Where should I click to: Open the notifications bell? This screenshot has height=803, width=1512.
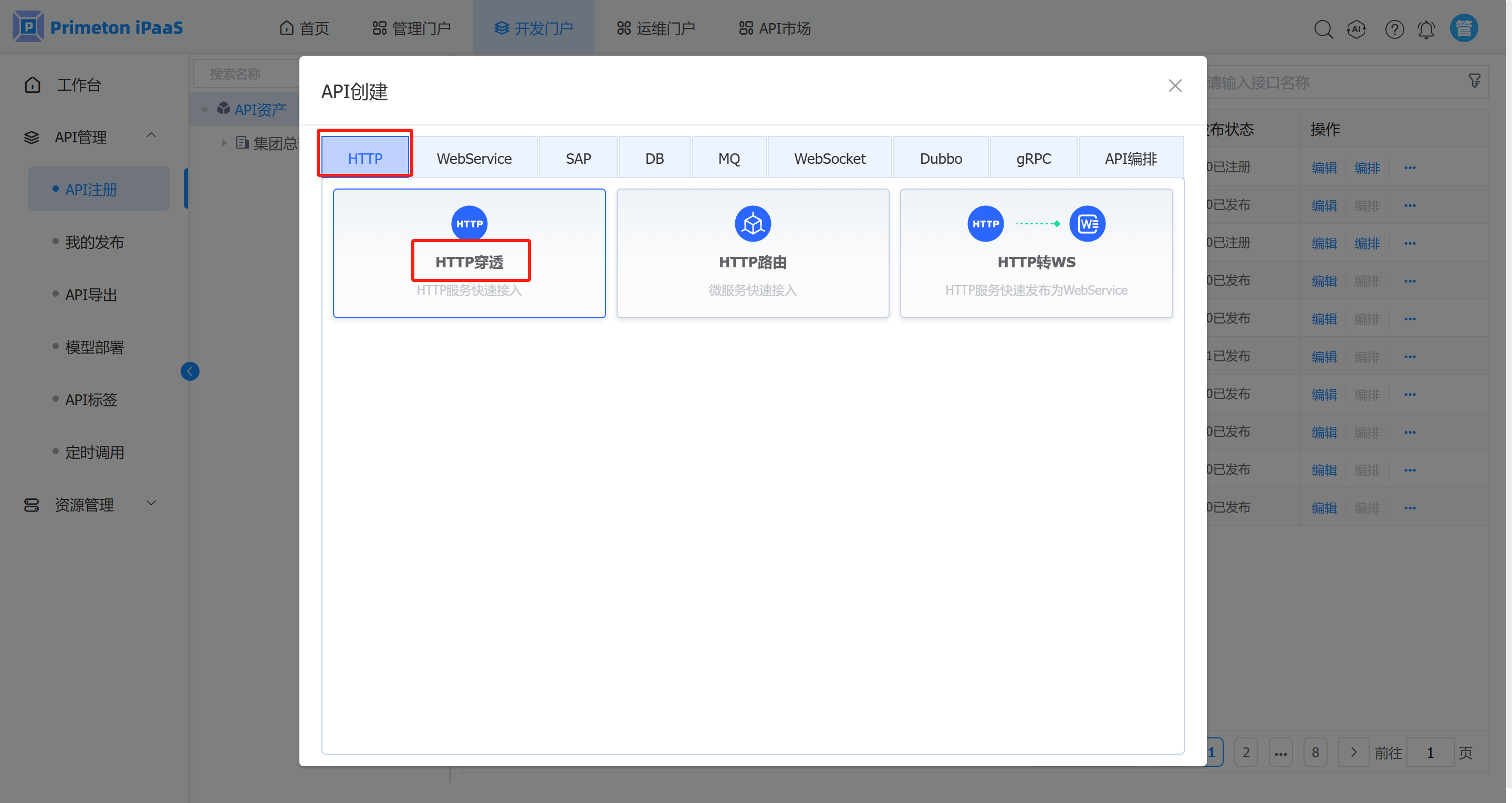[1426, 29]
